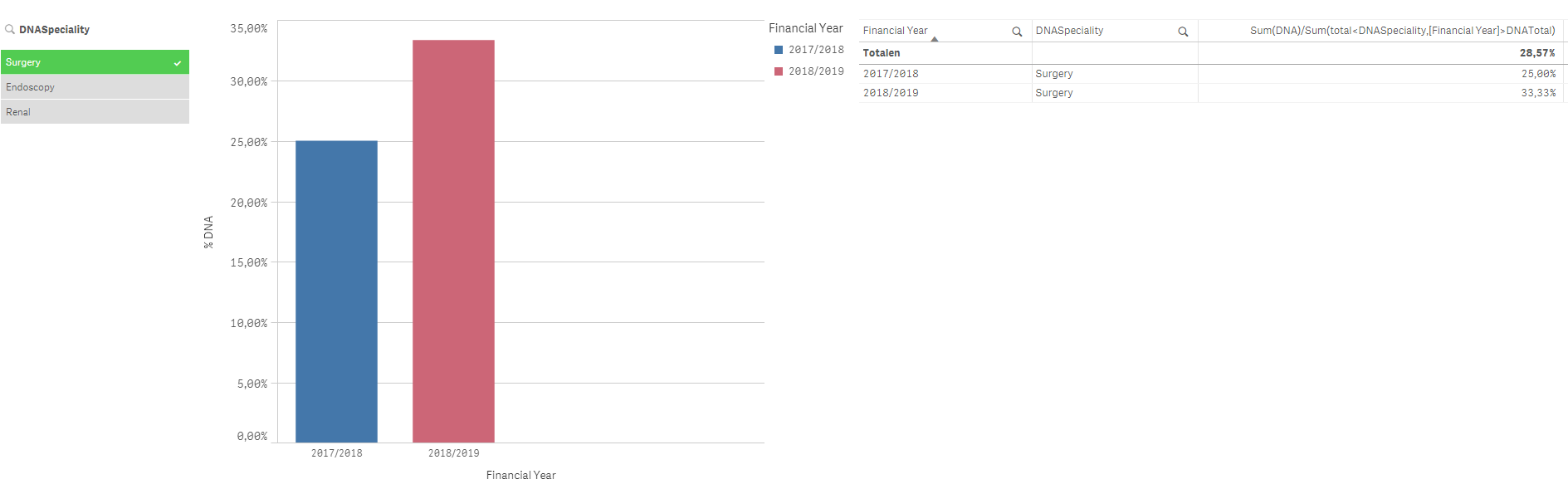Click the search icon in Financial Year column header

pyautogui.click(x=1017, y=32)
